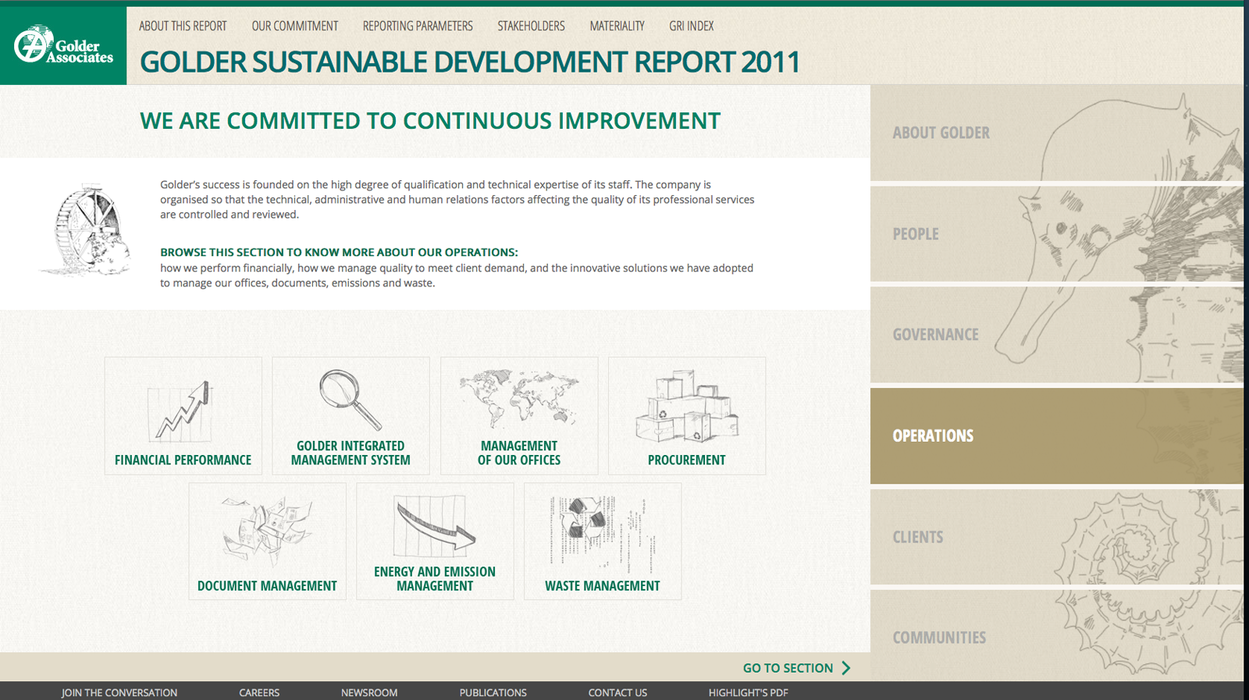The width and height of the screenshot is (1249, 700).
Task: Open the Clients section tab
Action: (x=918, y=537)
